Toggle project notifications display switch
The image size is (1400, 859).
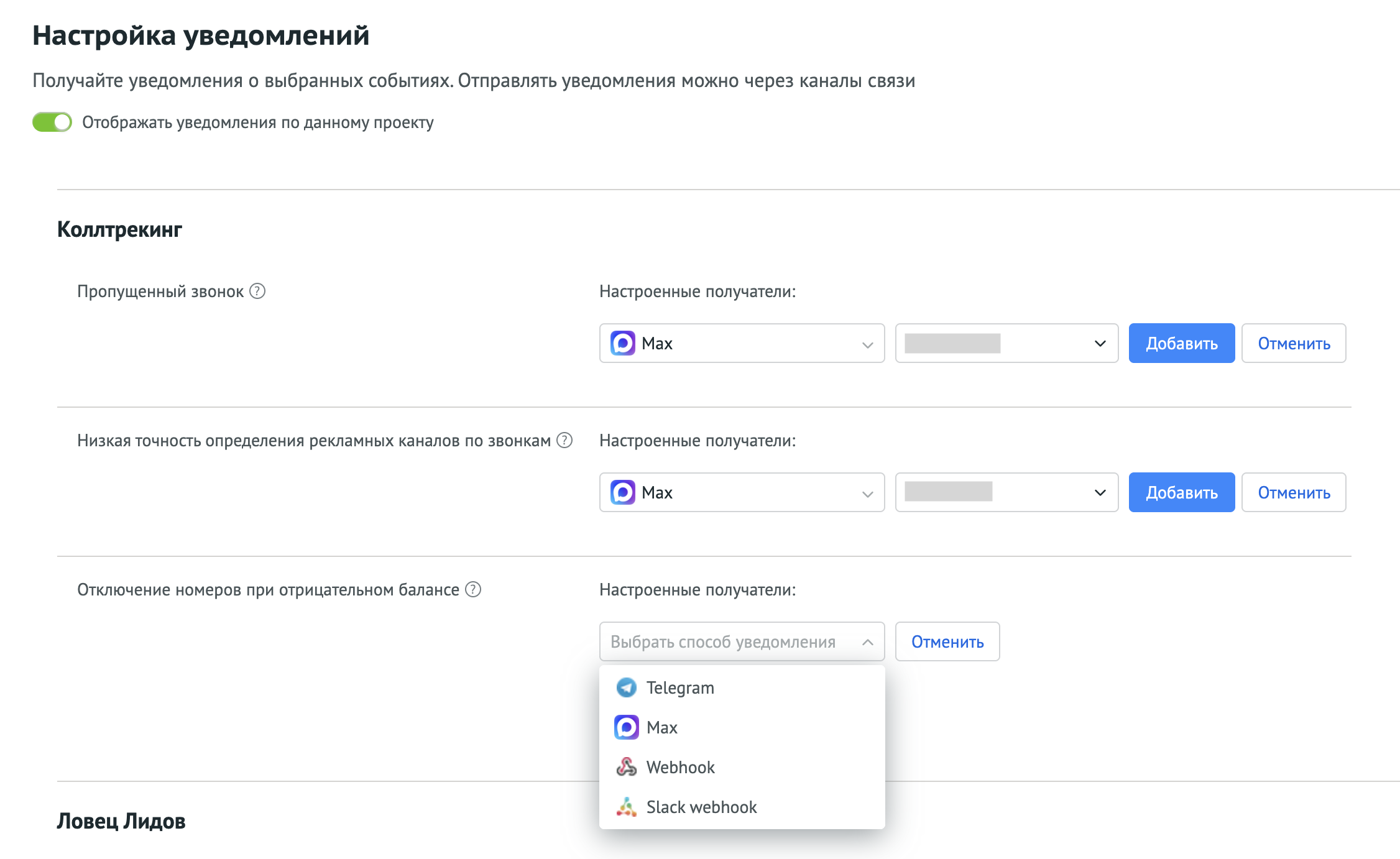(x=52, y=122)
